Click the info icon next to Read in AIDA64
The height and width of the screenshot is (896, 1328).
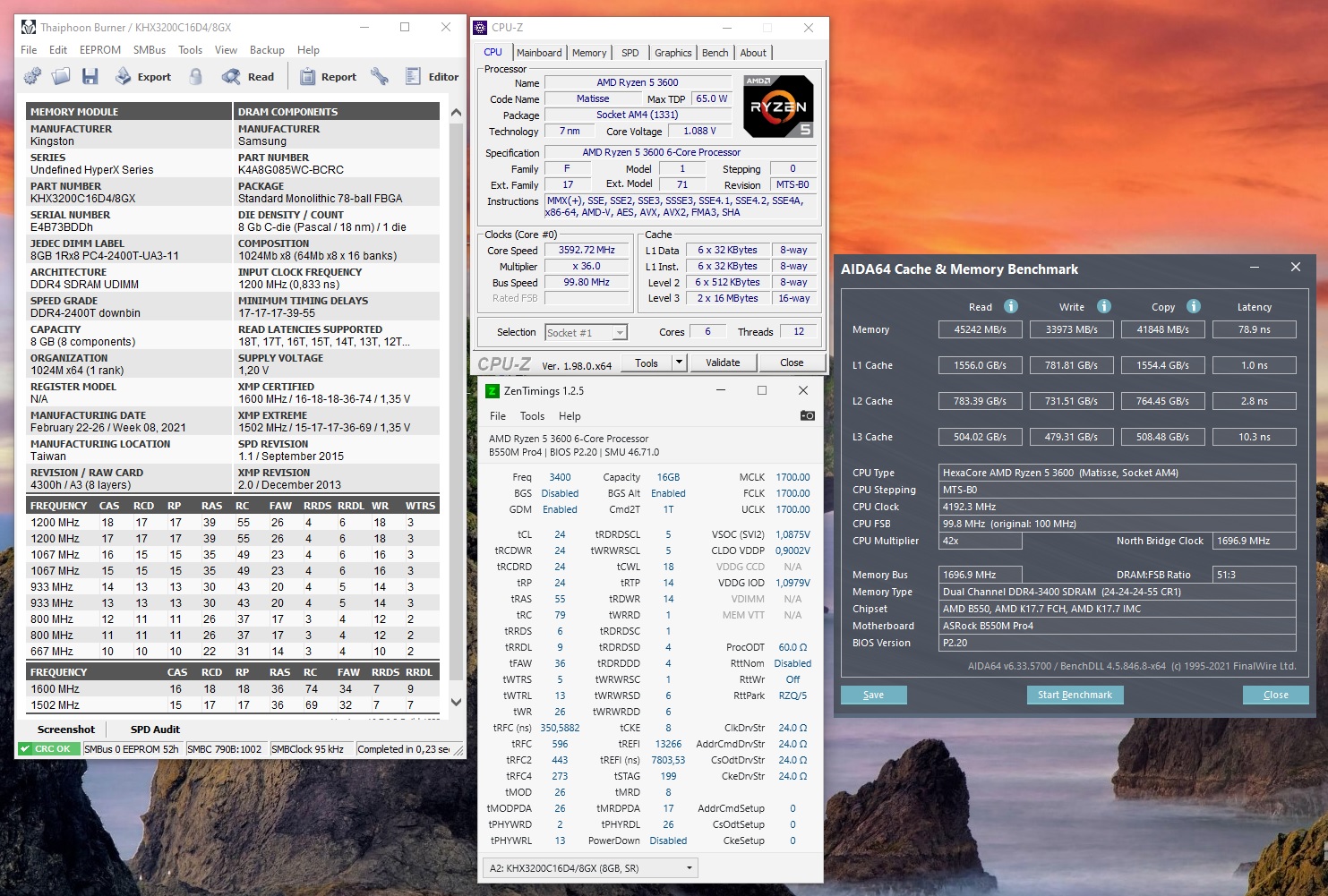(1011, 306)
